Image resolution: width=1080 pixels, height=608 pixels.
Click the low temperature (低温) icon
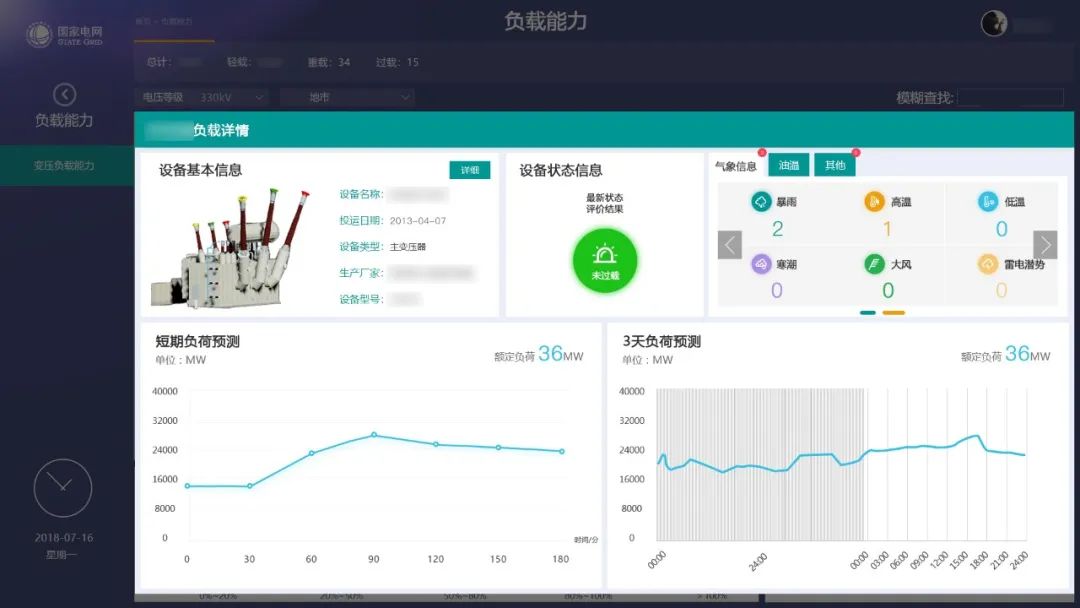988,202
